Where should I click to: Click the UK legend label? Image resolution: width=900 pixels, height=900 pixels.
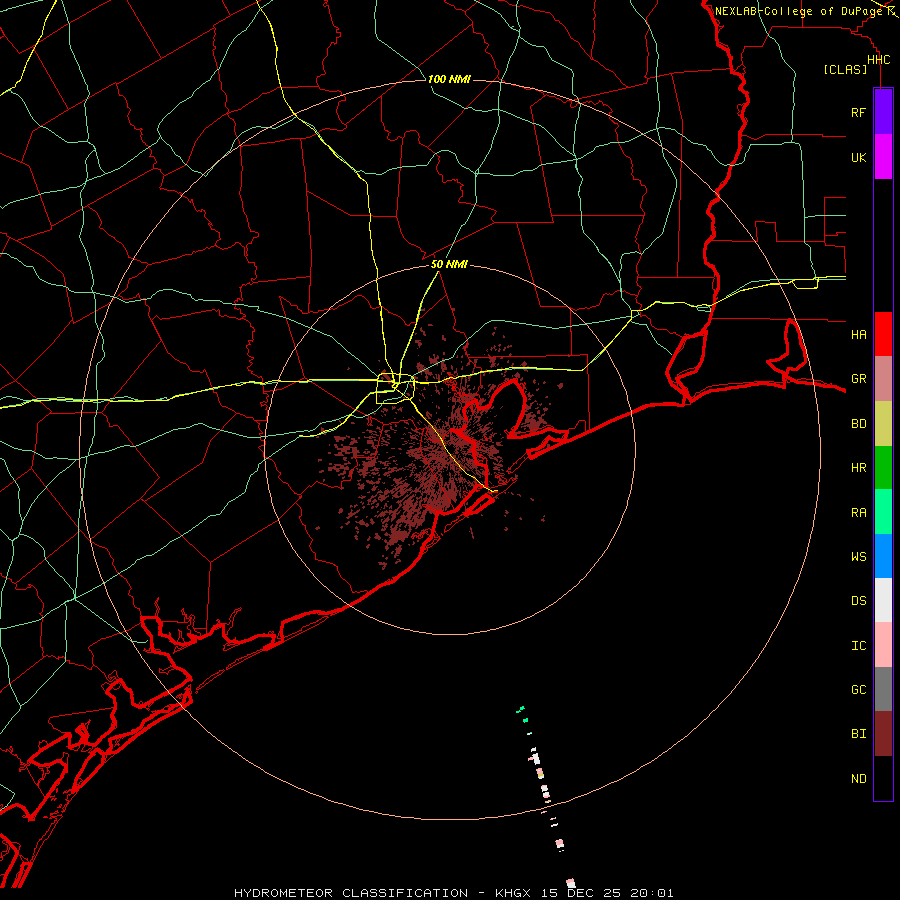(x=858, y=157)
